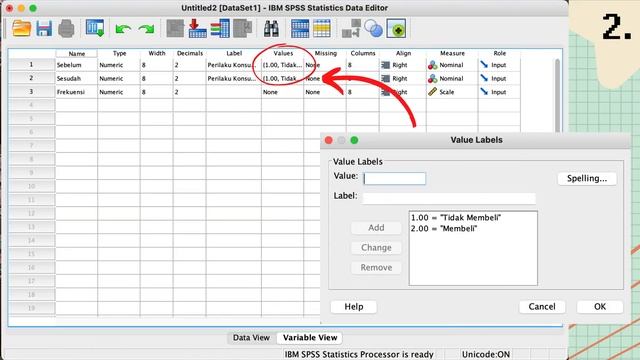
Task: Open a data file via folder icon
Action: (x=21, y=29)
